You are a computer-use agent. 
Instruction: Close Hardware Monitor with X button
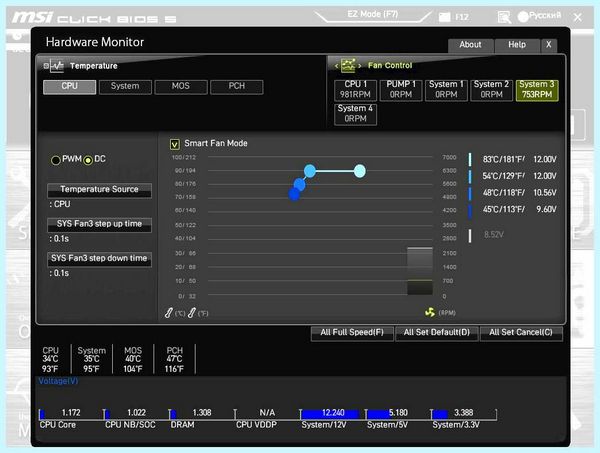click(549, 45)
